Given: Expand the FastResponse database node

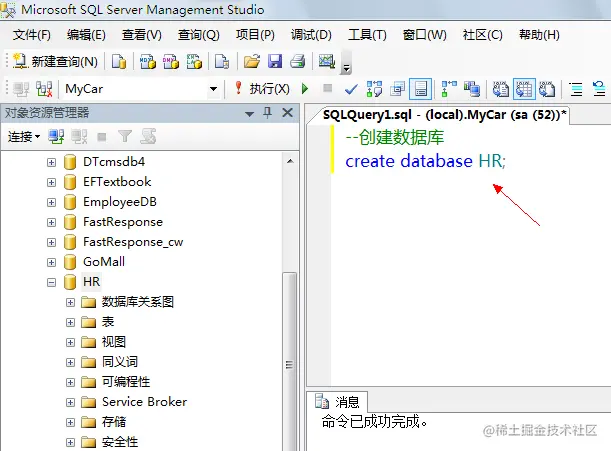Looking at the screenshot, I should [51, 222].
